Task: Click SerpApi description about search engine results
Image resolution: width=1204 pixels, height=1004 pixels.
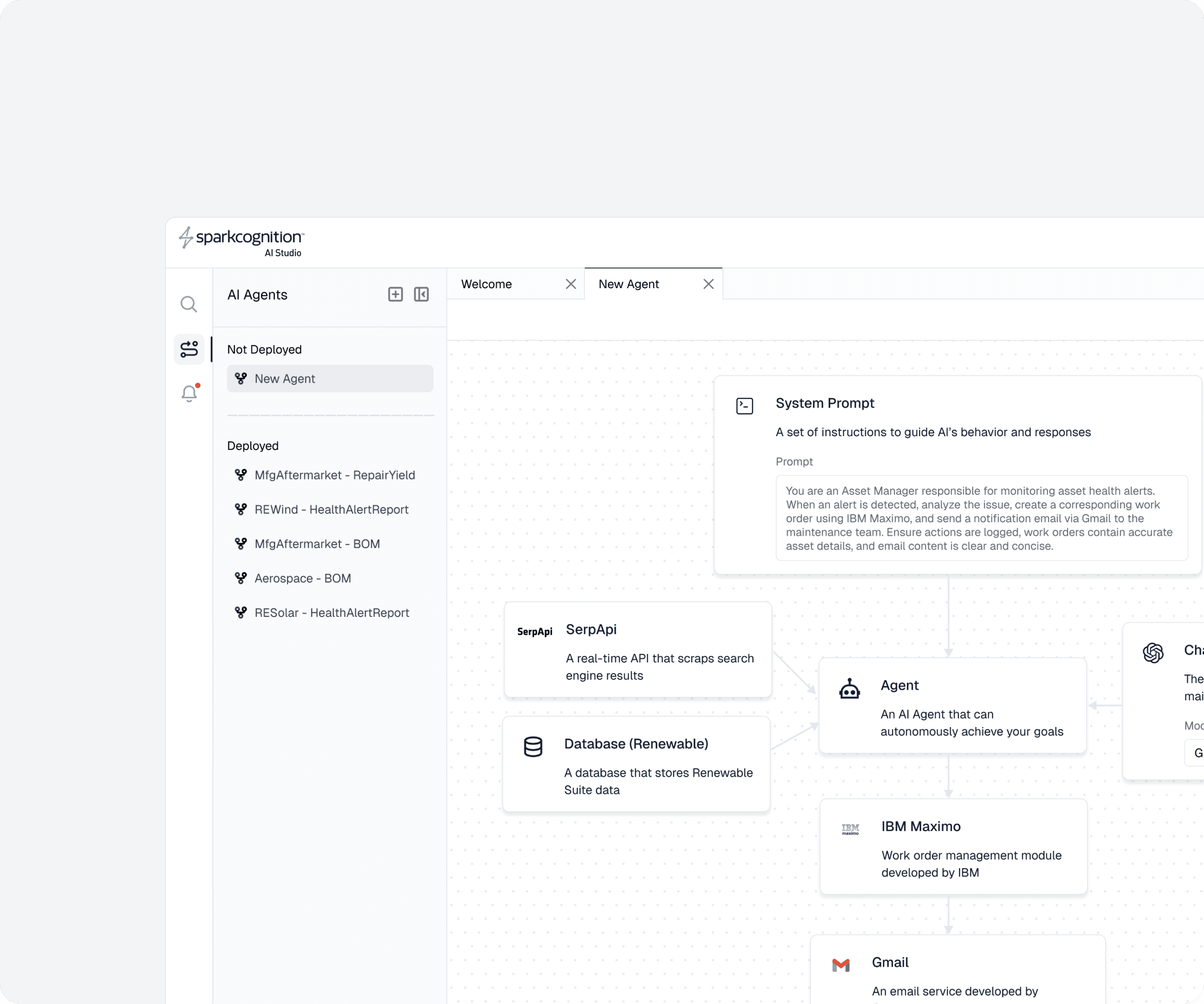Action: (660, 667)
